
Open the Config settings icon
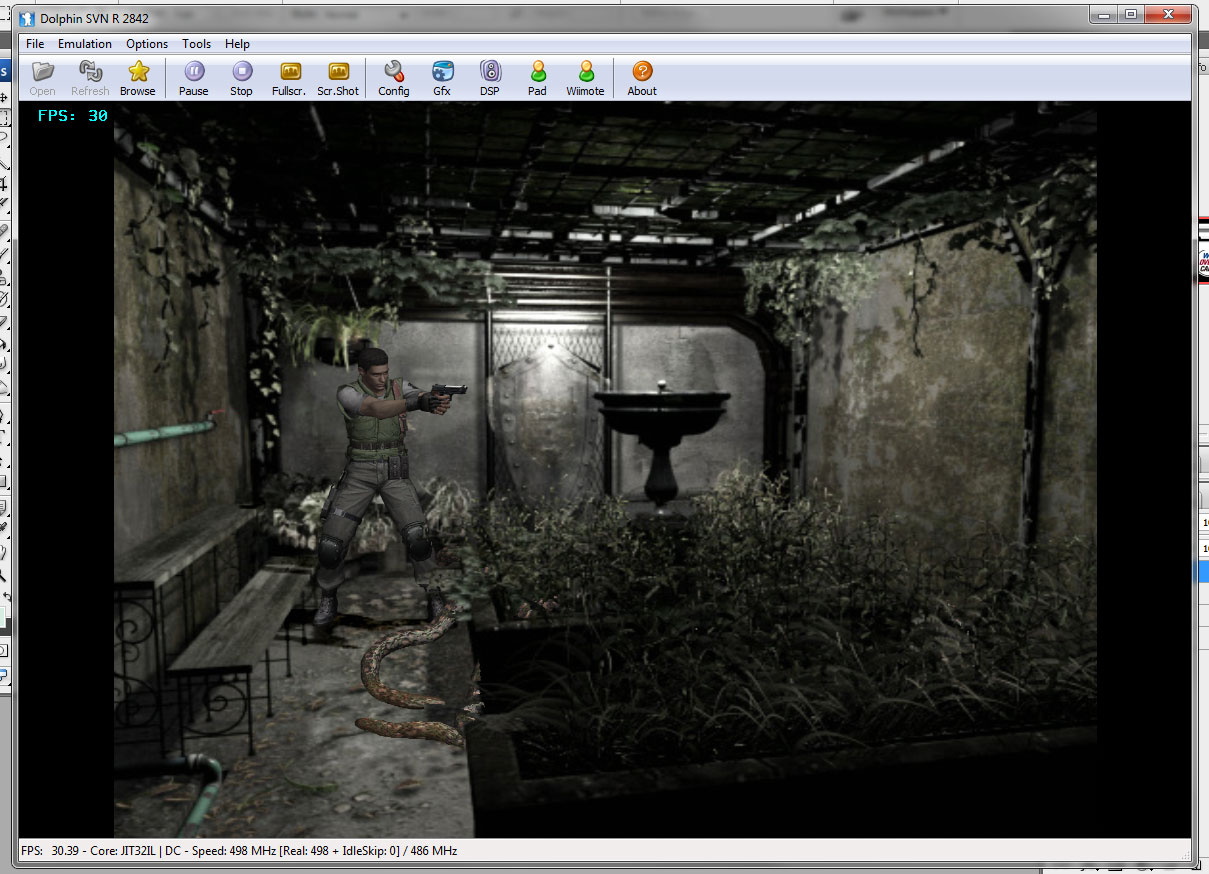point(394,77)
